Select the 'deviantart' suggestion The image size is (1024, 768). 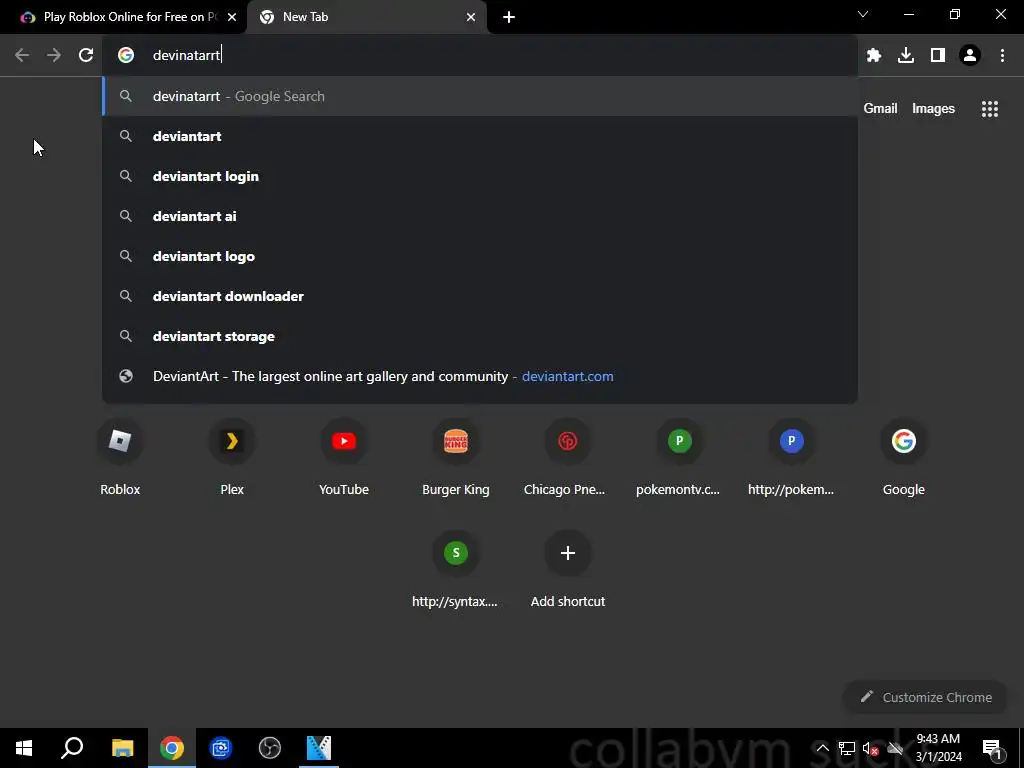tap(480, 136)
